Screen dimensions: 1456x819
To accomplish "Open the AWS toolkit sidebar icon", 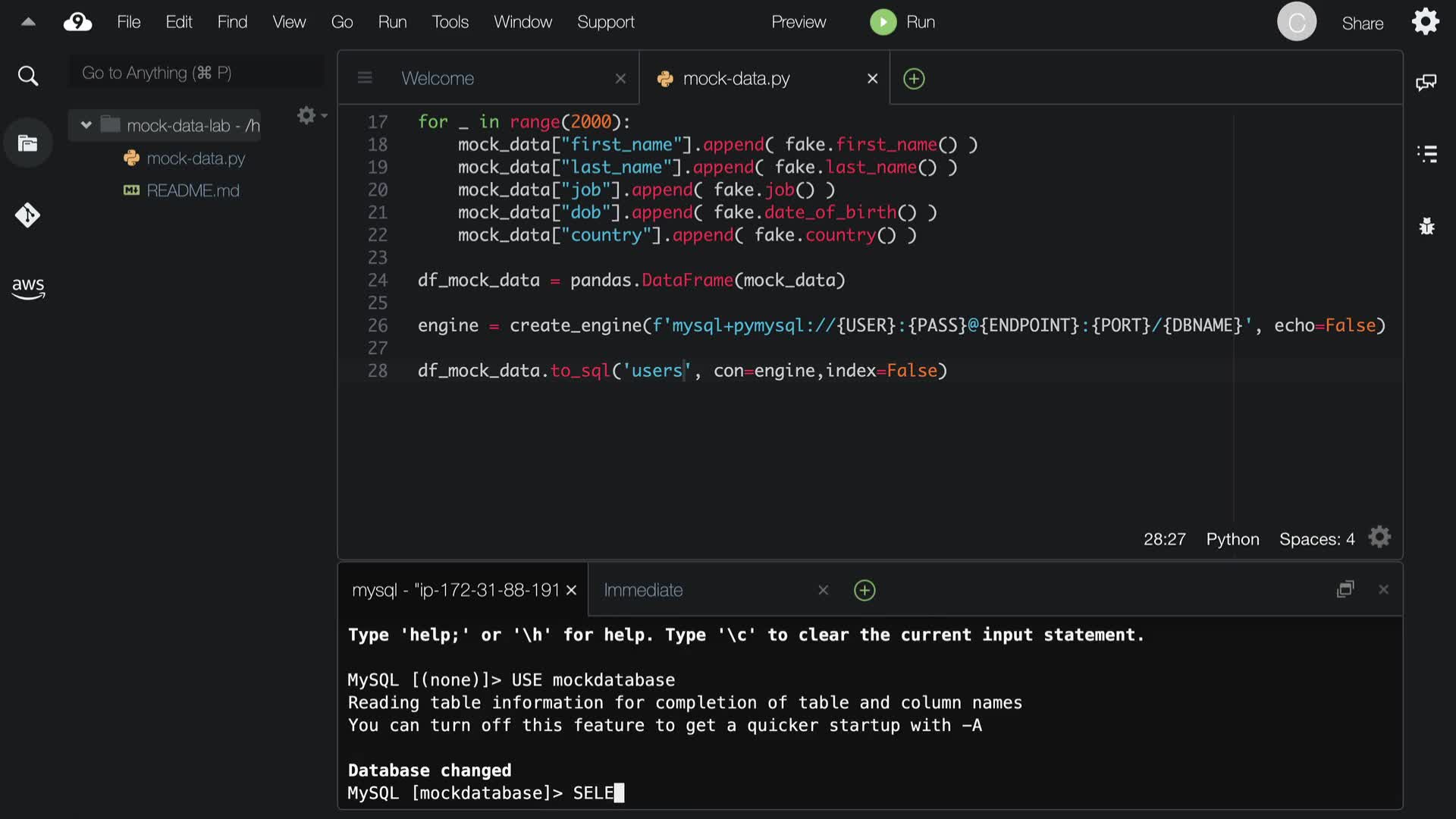I will click(x=28, y=288).
